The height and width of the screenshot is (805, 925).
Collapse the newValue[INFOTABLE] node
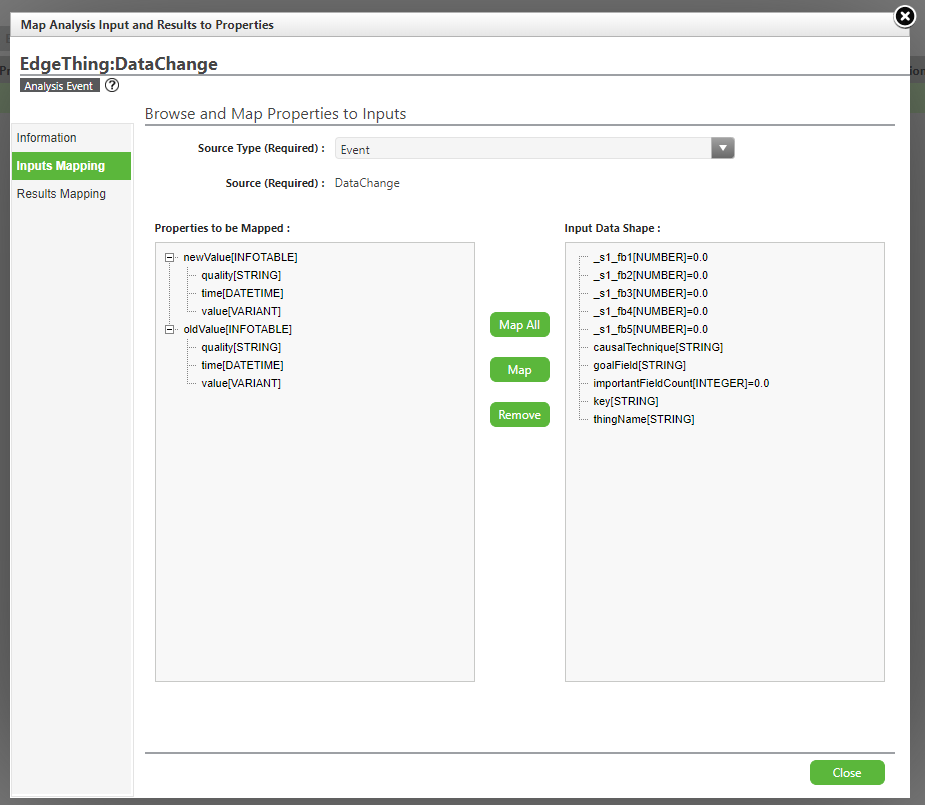tap(170, 257)
